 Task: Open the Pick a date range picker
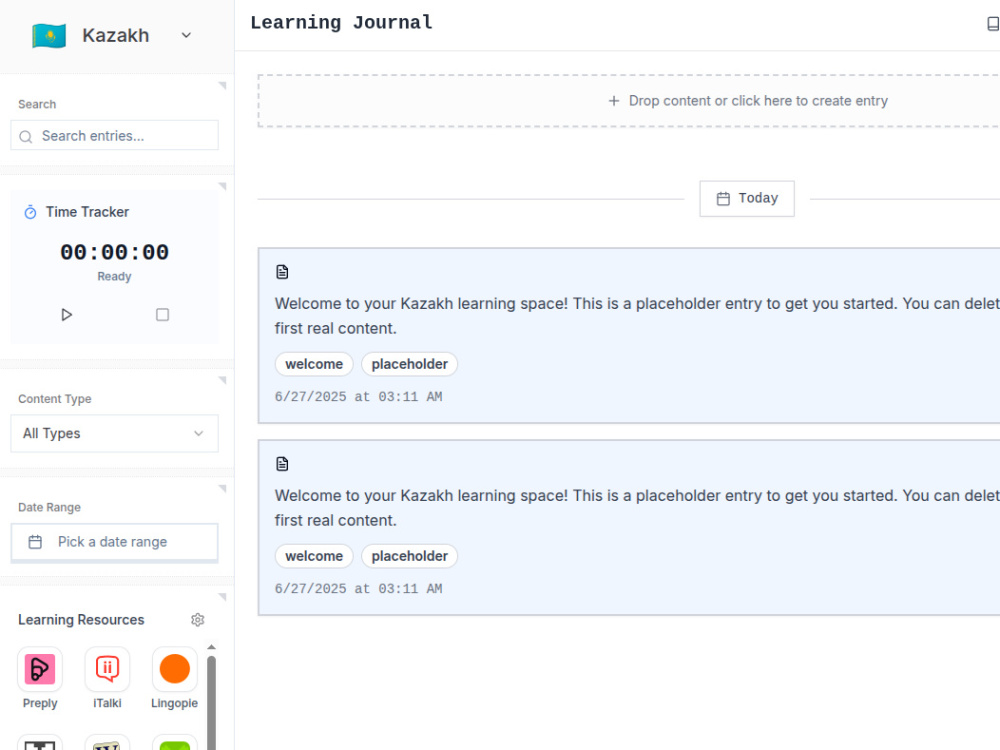click(x=115, y=542)
